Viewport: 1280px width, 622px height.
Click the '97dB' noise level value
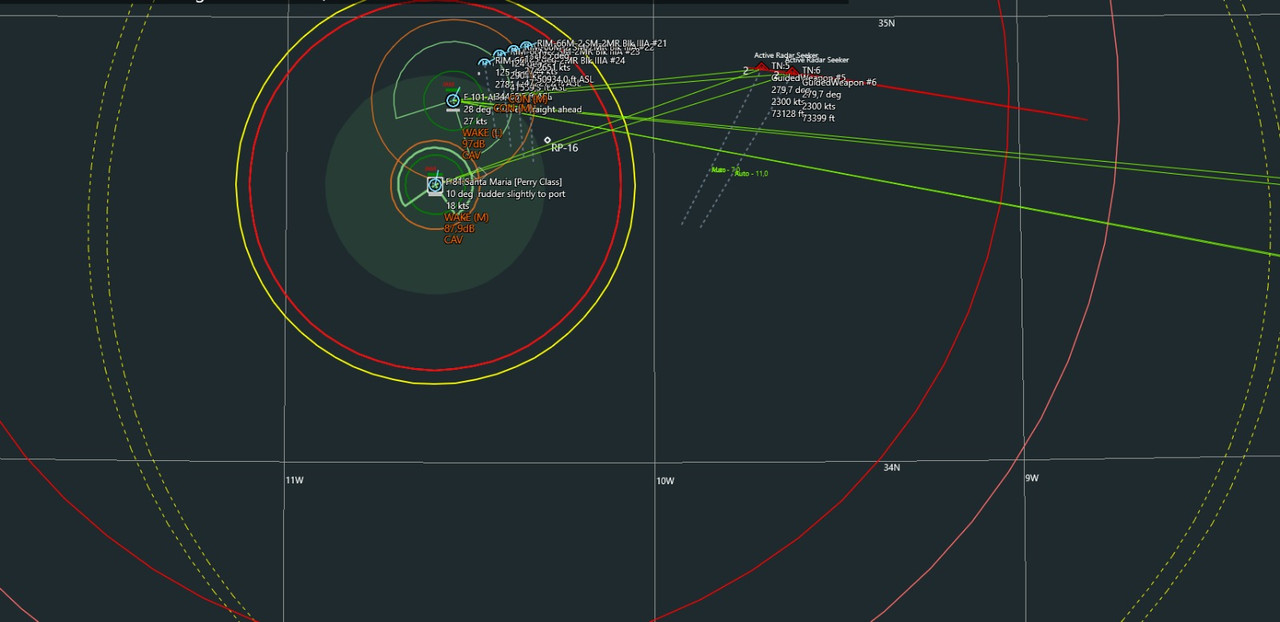tap(473, 145)
